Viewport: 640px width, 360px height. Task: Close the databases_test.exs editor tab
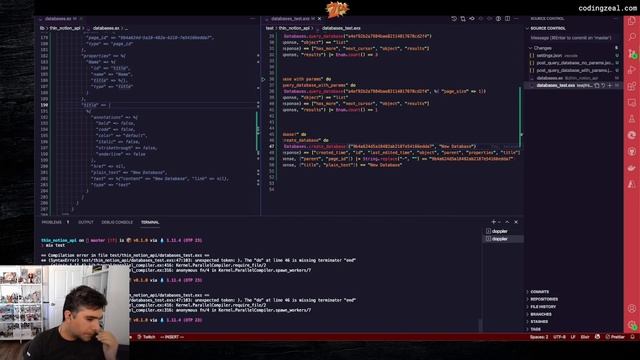point(319,19)
